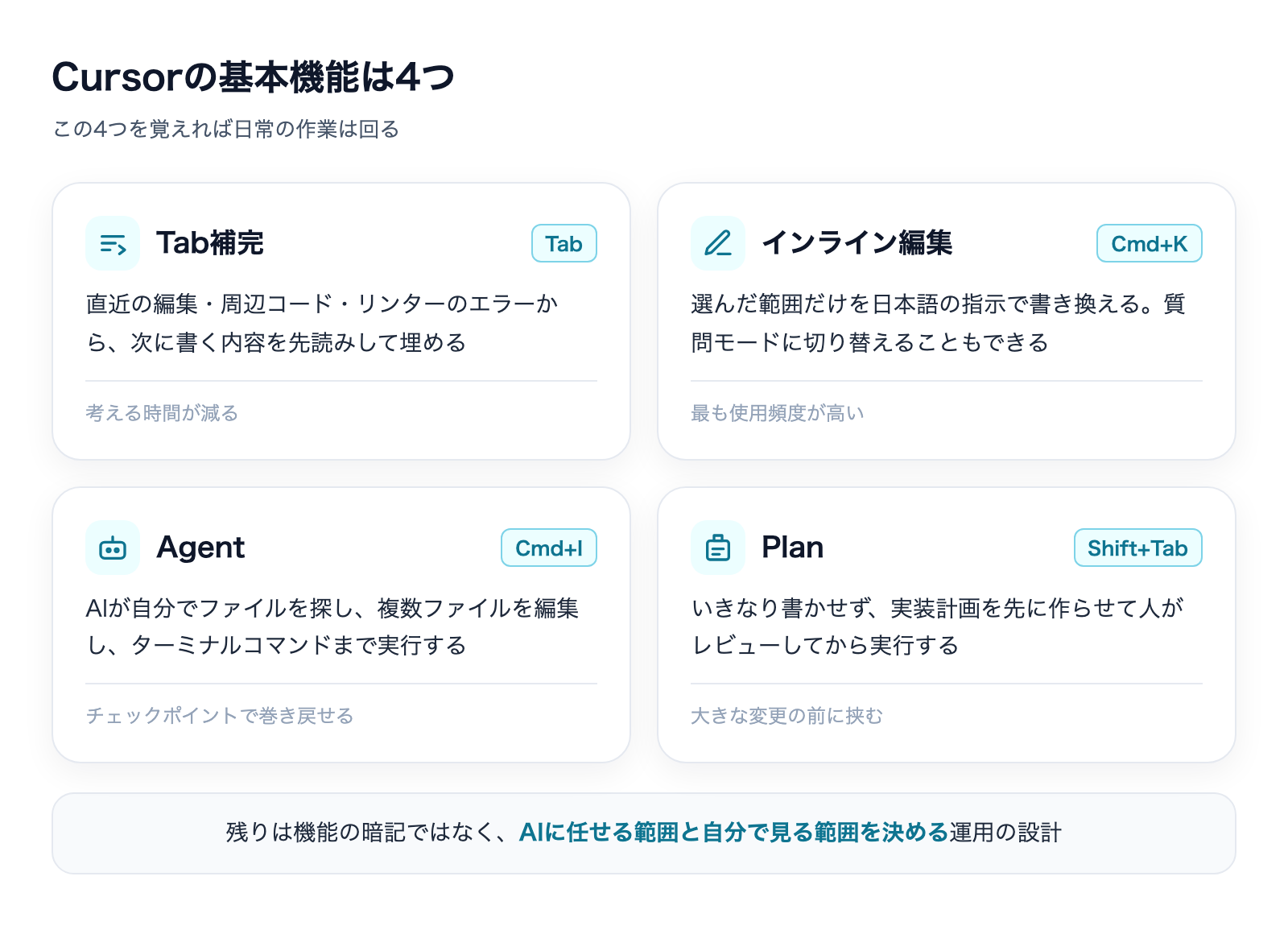Image resolution: width=1288 pixels, height=926 pixels.
Task: Click the footnote 最も使用頻度が高い
Action: click(x=778, y=413)
